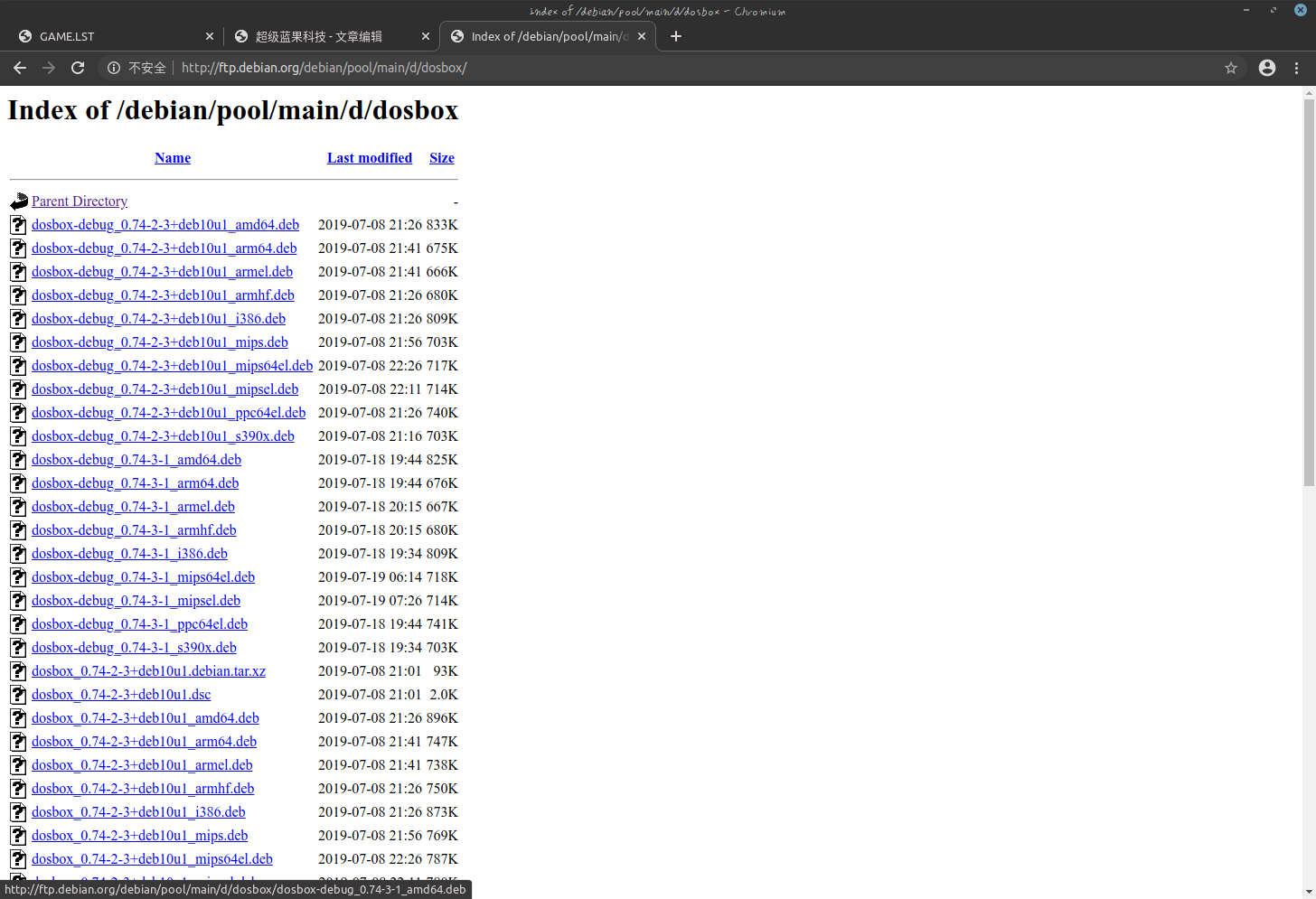
Task: Open the Chromium profile account icon
Action: click(x=1267, y=68)
